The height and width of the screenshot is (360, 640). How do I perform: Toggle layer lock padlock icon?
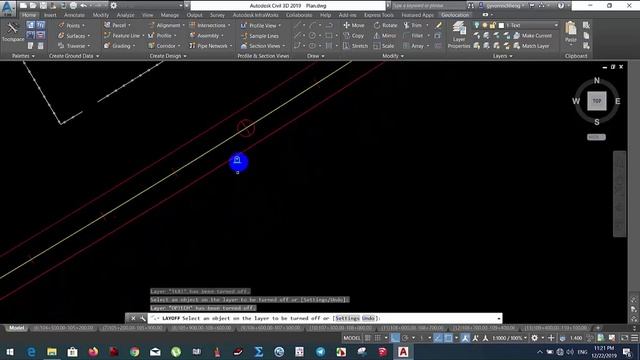click(x=493, y=25)
